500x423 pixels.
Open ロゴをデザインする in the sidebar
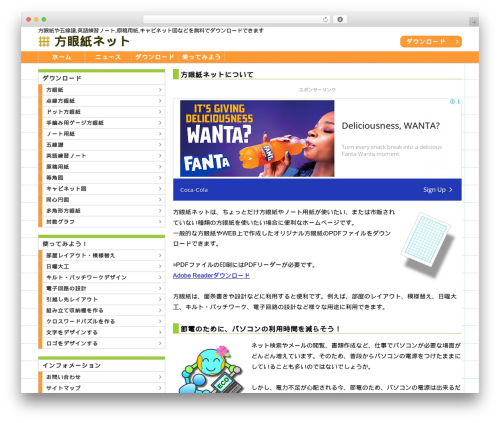[x=102, y=344]
